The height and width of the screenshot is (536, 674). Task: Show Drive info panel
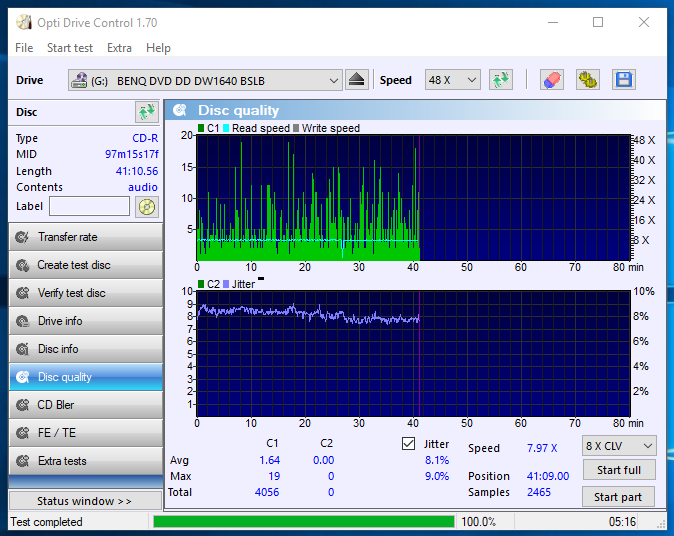point(86,321)
